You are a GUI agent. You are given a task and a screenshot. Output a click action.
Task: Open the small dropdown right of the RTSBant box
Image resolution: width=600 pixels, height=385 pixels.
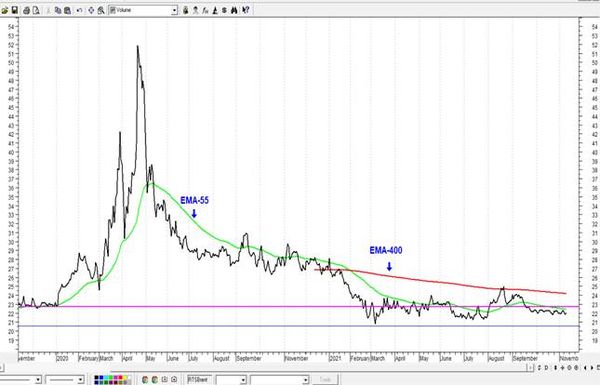[x=243, y=380]
